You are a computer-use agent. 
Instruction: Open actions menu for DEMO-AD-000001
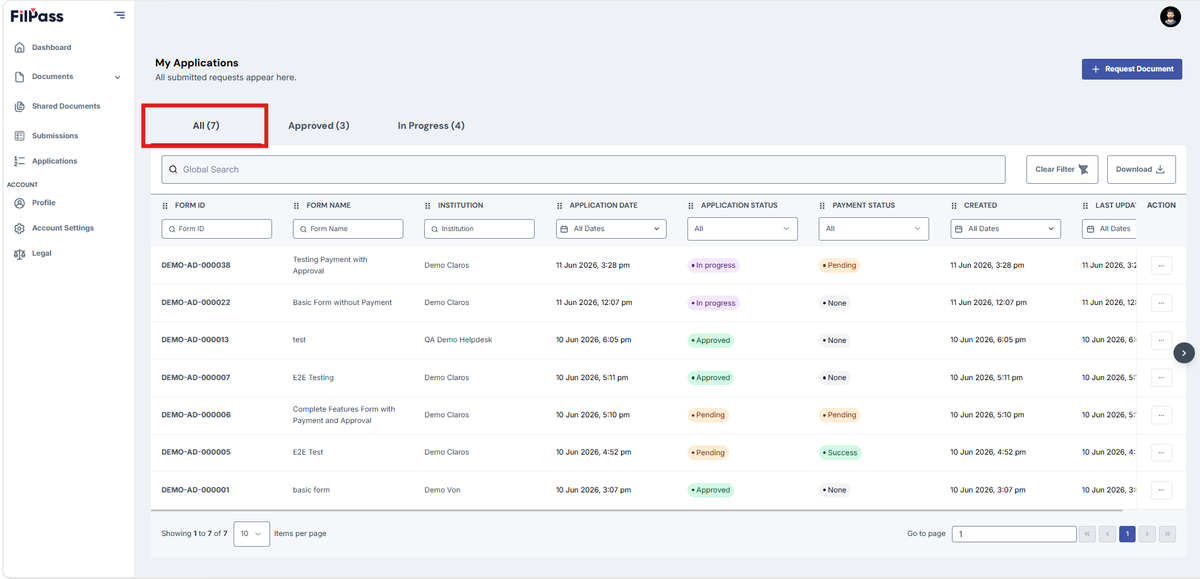pyautogui.click(x=1161, y=490)
